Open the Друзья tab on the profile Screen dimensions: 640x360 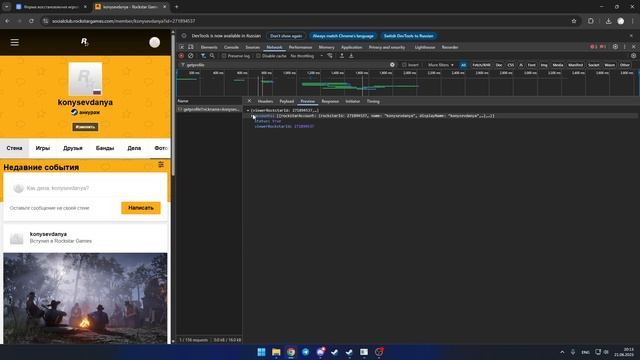click(x=73, y=148)
